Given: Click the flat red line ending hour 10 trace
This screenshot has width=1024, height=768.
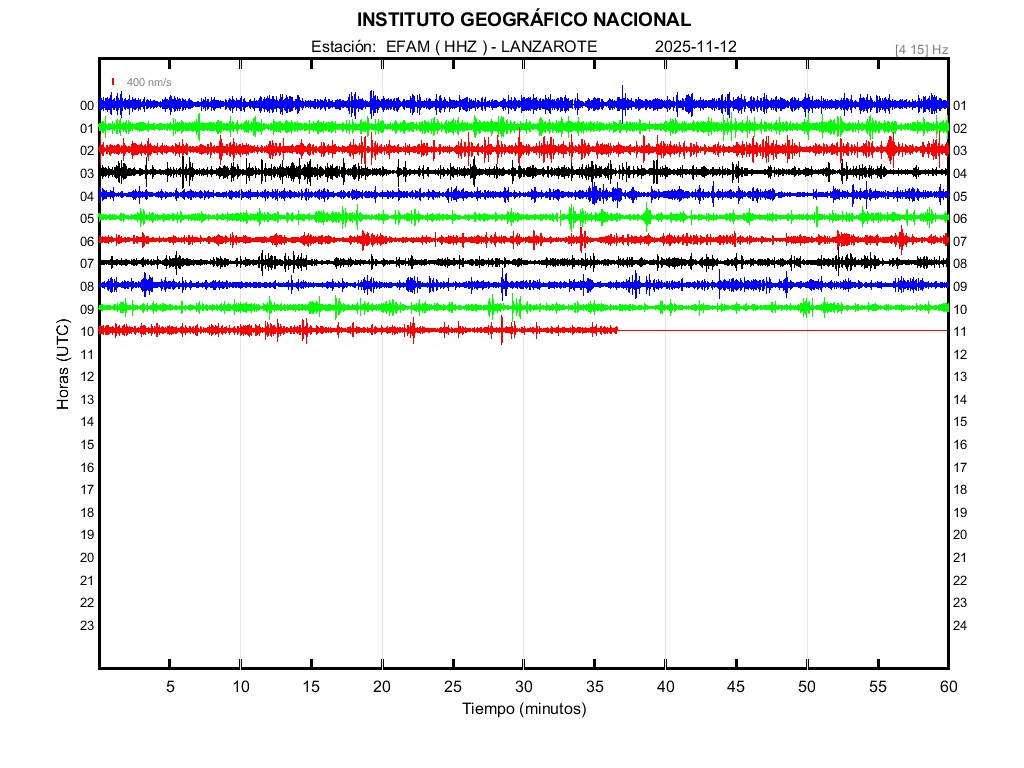Looking at the screenshot, I should coord(780,330).
